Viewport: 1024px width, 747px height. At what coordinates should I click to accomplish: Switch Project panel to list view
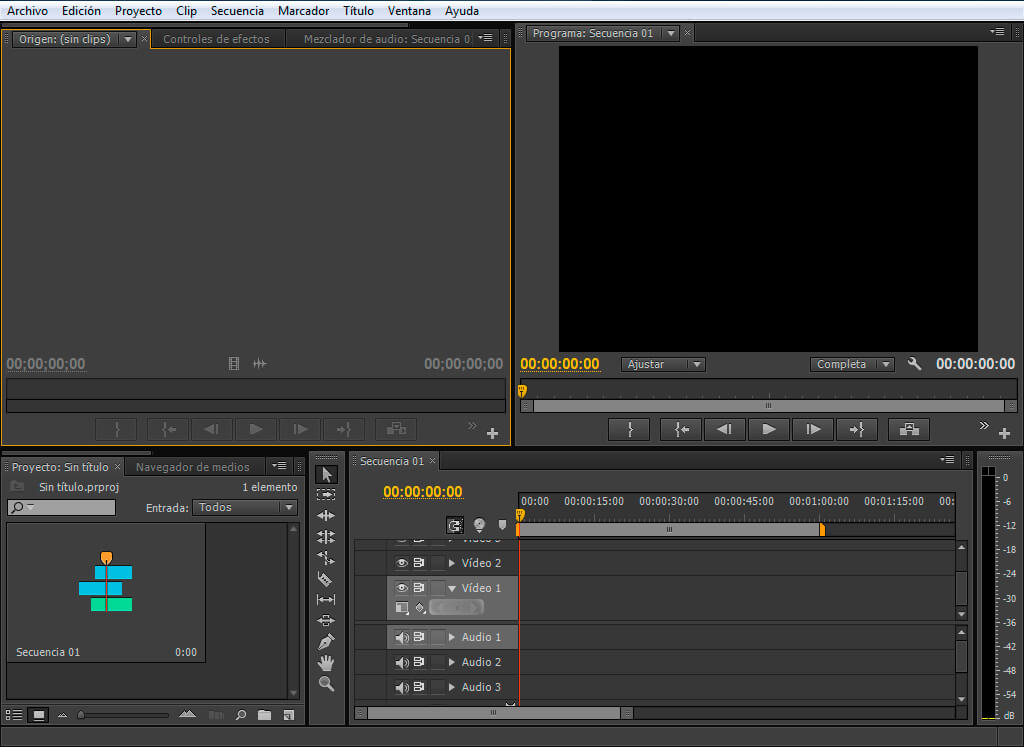pyautogui.click(x=14, y=715)
